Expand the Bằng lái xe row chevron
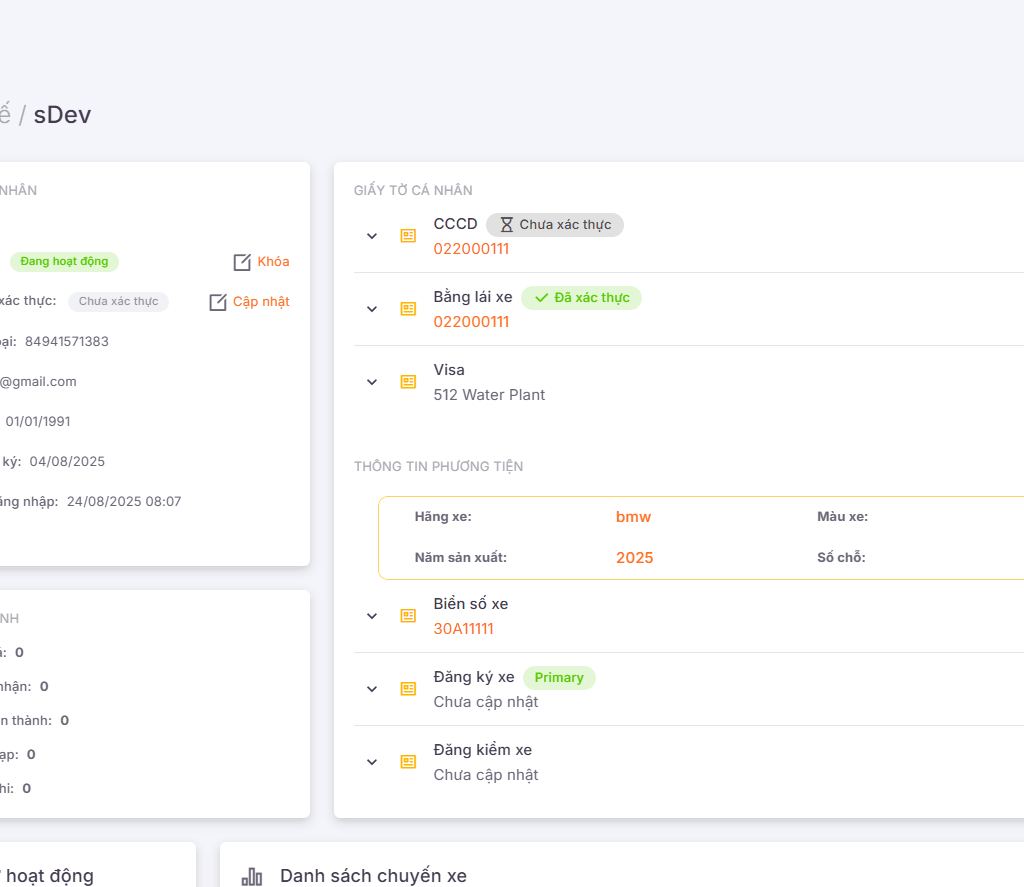This screenshot has height=887, width=1024. point(372,309)
